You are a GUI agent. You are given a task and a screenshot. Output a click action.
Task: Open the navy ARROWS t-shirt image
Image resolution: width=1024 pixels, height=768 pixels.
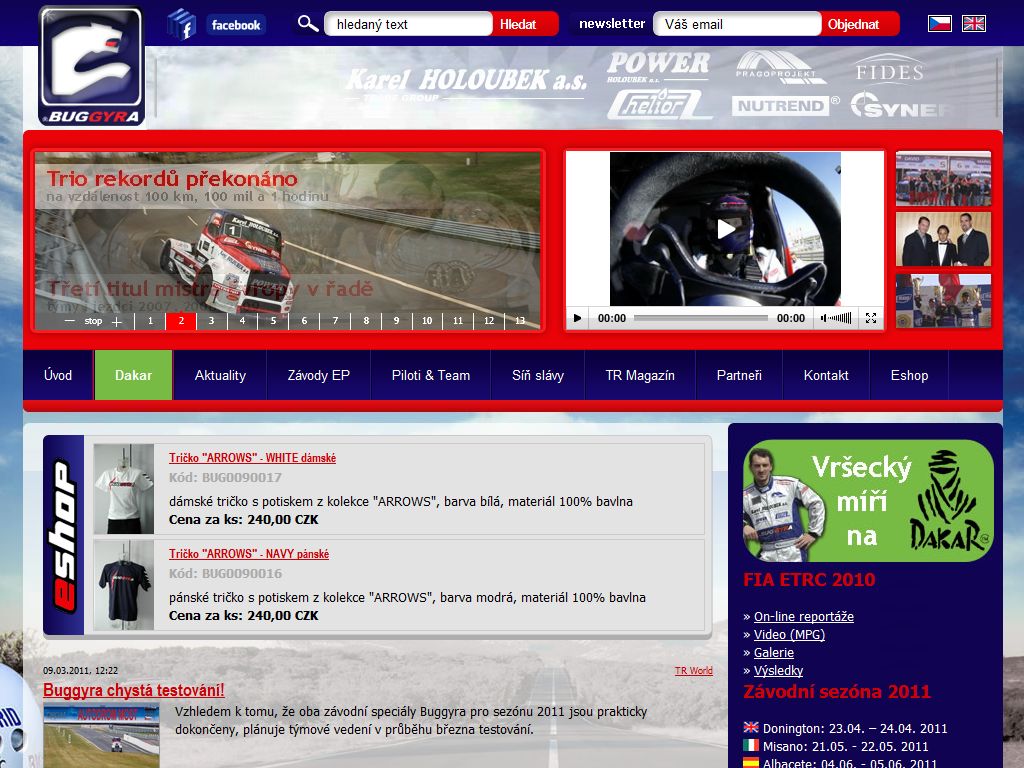(124, 585)
